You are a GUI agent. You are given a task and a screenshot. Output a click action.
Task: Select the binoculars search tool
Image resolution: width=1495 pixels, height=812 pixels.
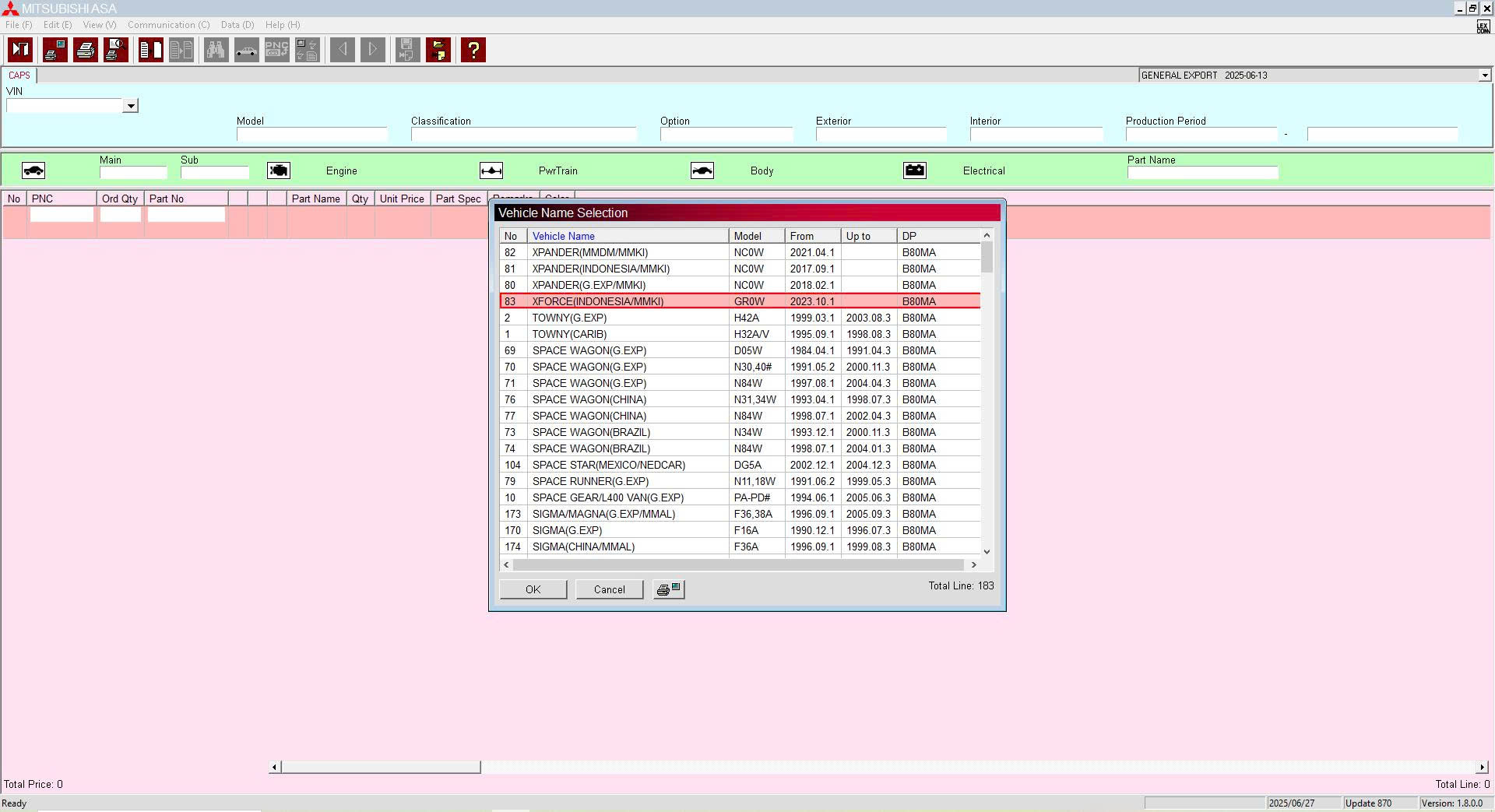[215, 50]
